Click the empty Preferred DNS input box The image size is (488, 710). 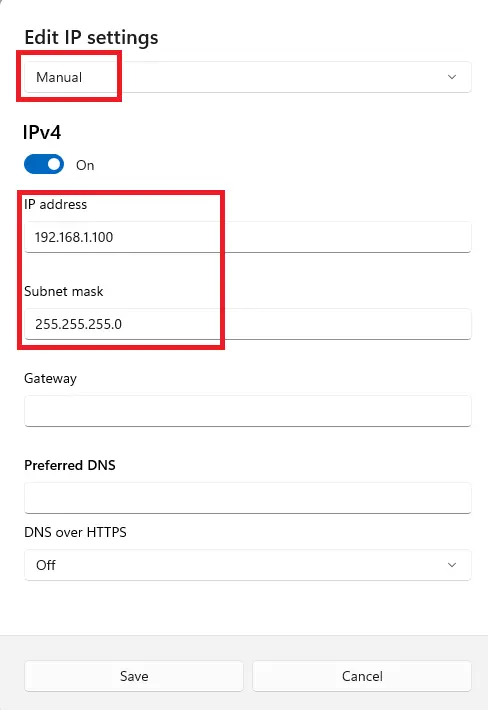pos(248,498)
